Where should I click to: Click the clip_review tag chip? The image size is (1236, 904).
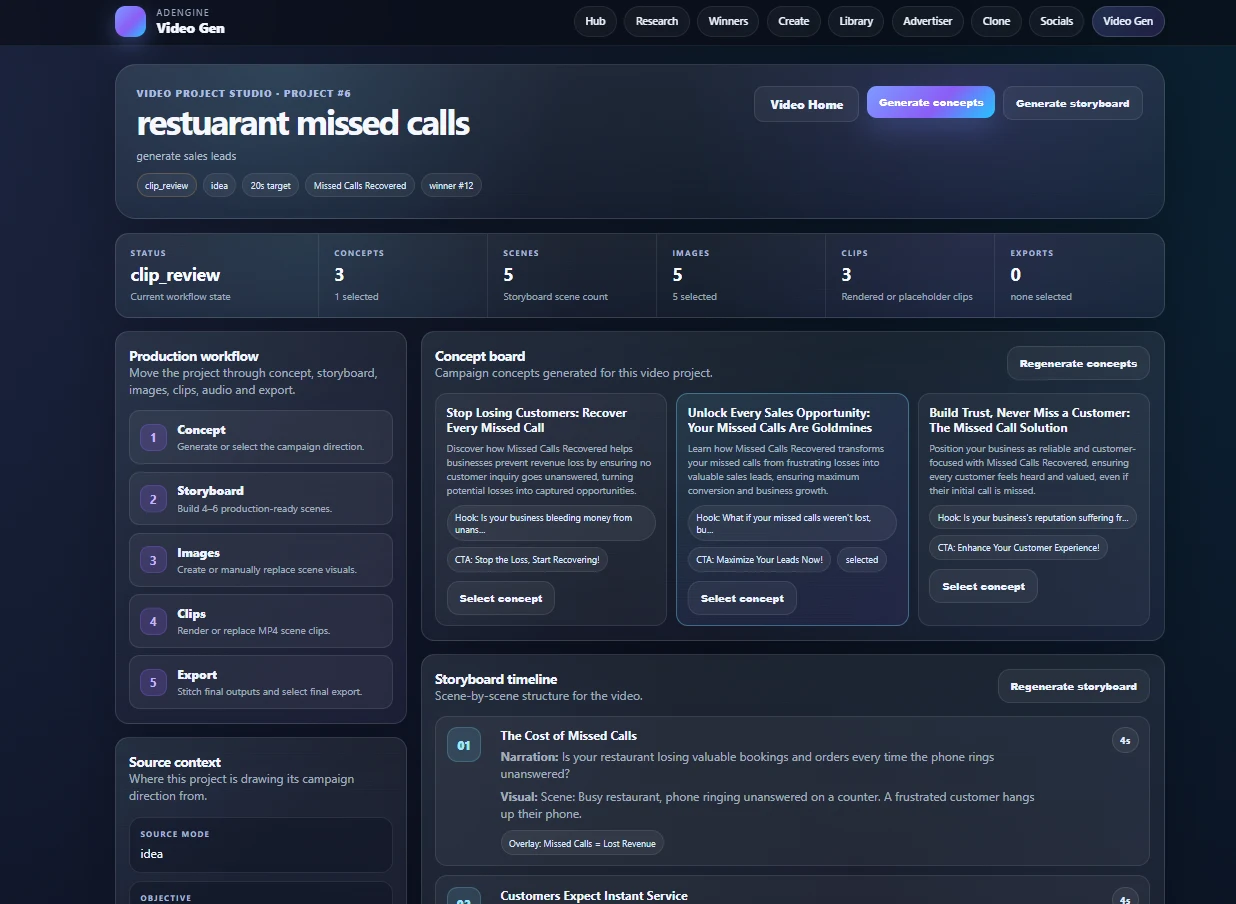167,185
